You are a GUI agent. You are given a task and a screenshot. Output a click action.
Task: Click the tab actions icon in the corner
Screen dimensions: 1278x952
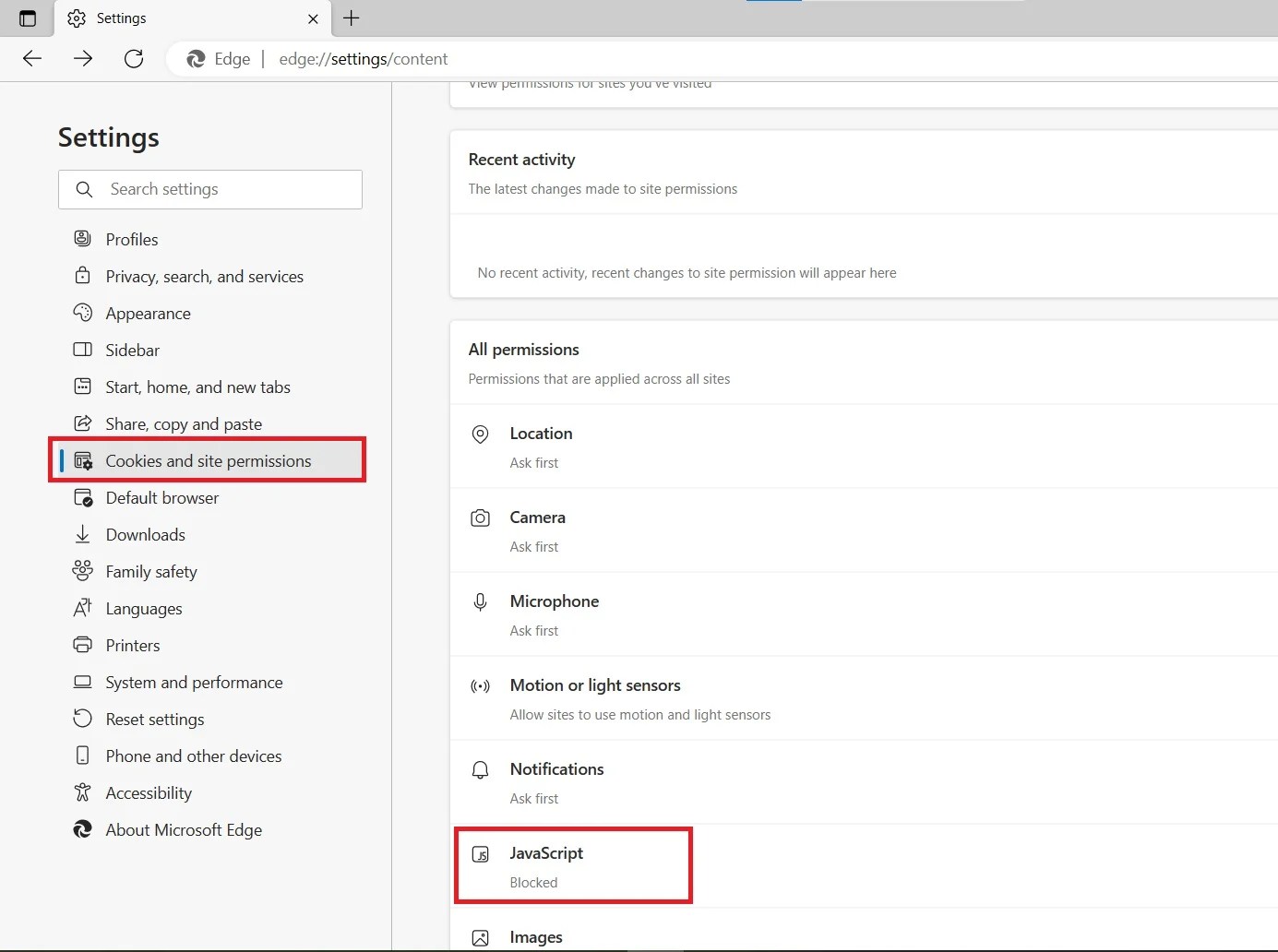point(27,18)
